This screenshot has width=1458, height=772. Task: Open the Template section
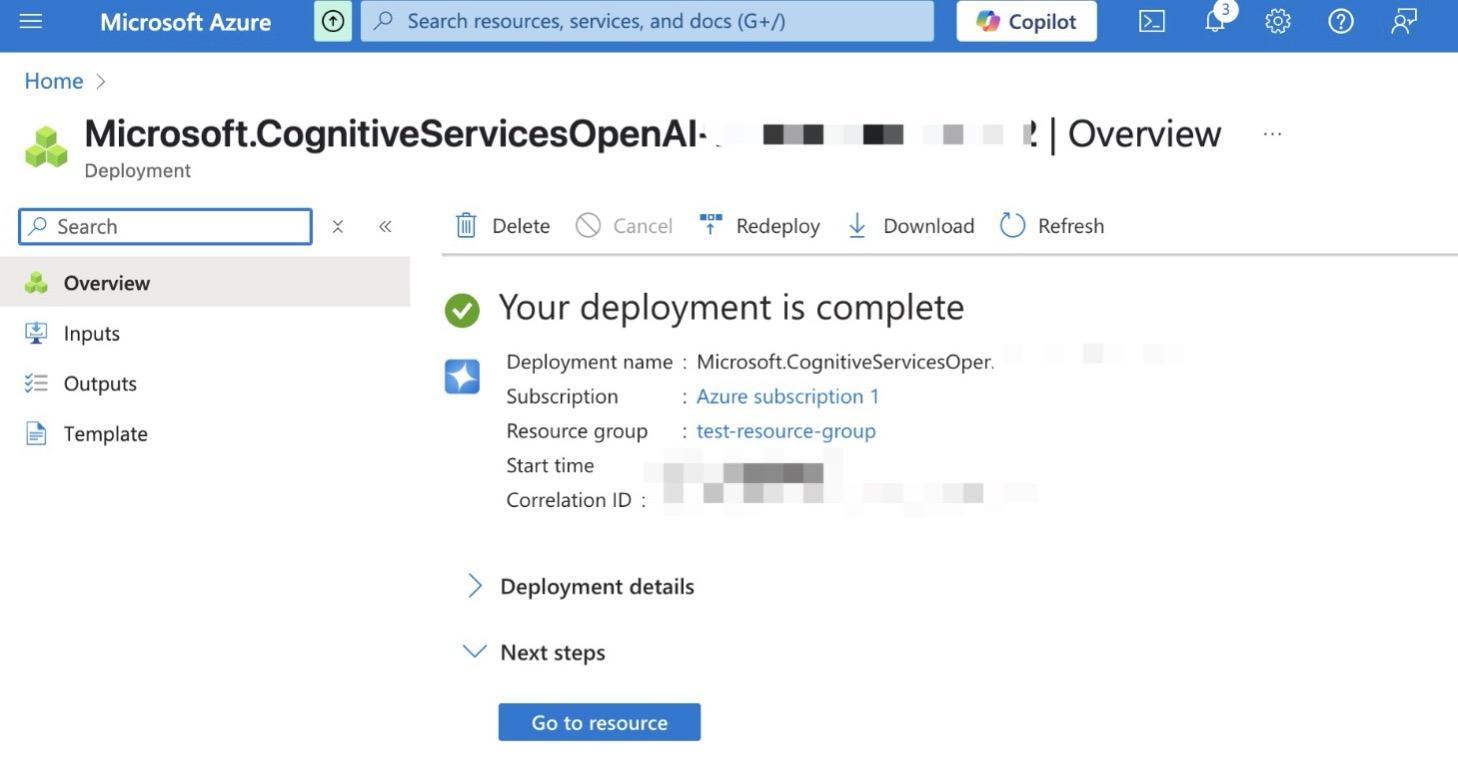pyautogui.click(x=104, y=433)
